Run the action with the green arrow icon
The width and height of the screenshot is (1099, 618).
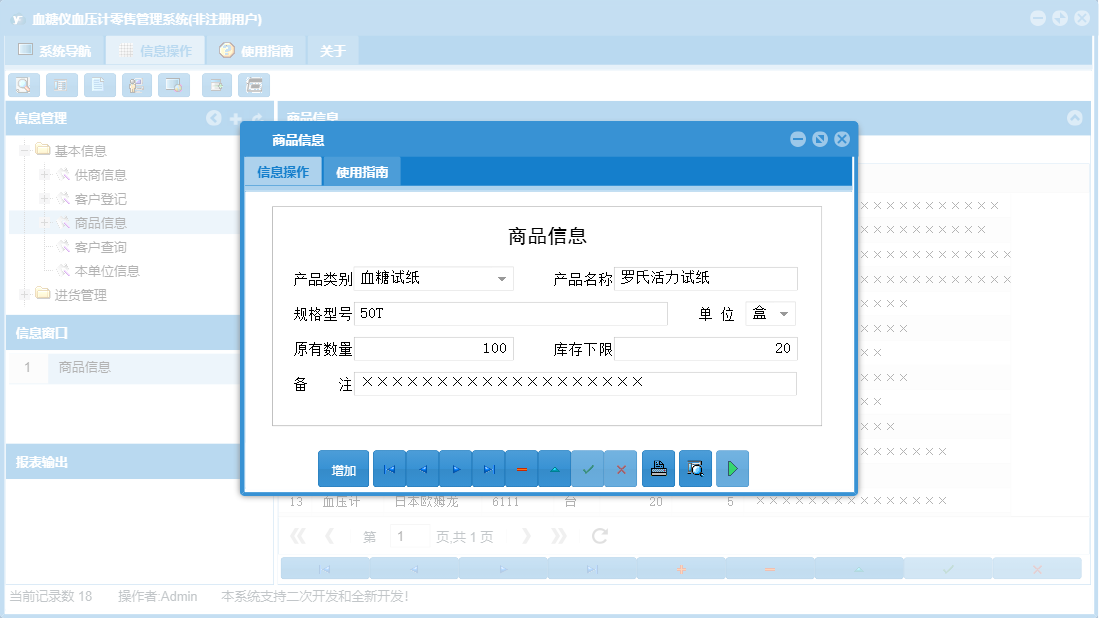pyautogui.click(x=732, y=468)
